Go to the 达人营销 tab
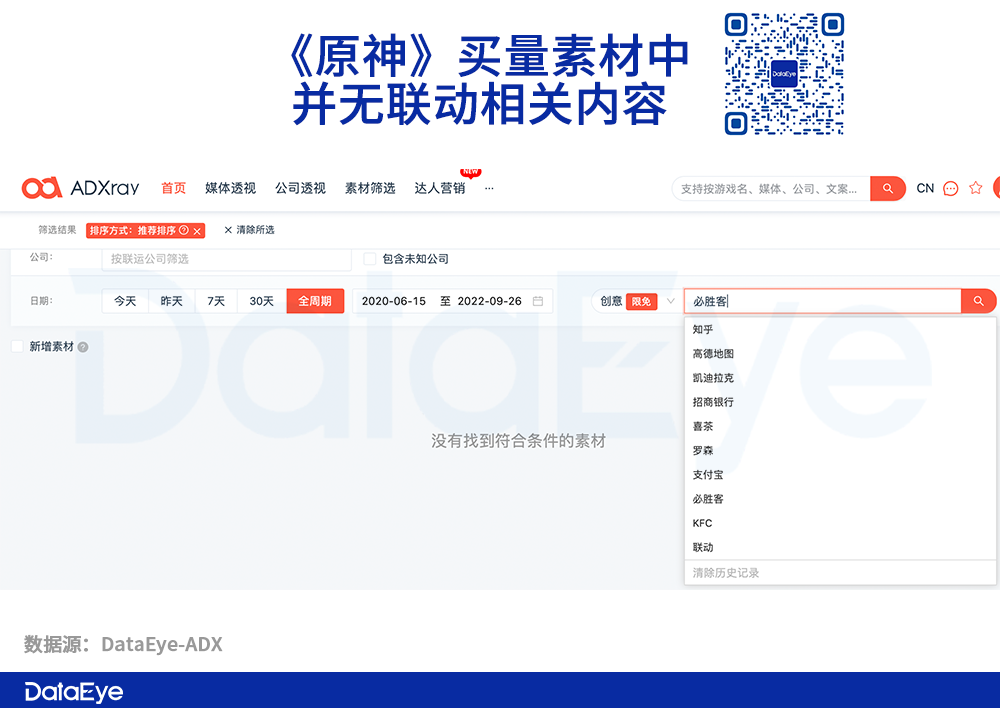 pos(439,188)
